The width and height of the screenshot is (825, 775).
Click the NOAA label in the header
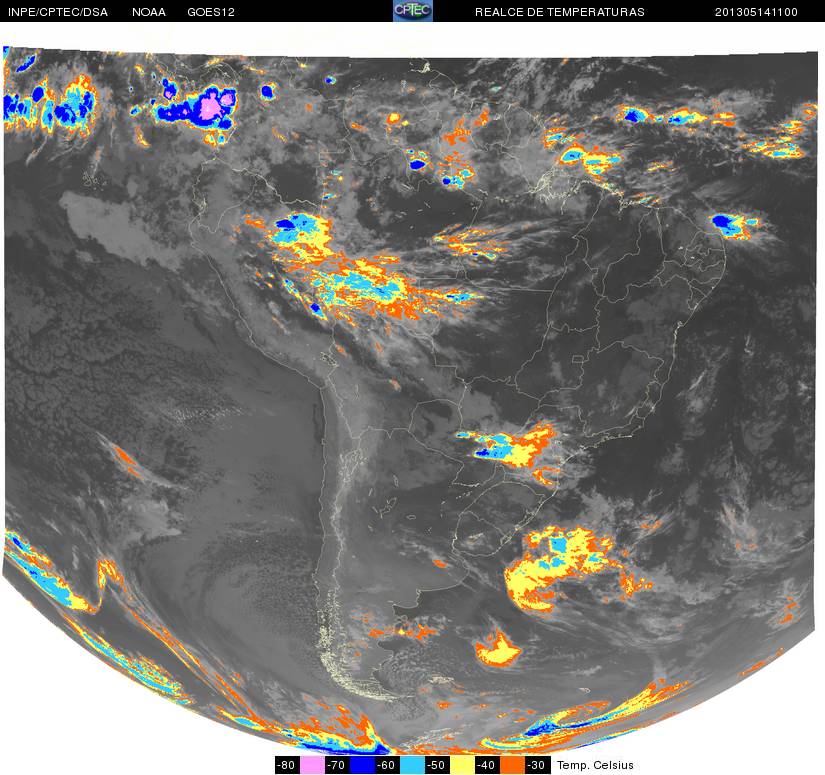click(x=149, y=12)
